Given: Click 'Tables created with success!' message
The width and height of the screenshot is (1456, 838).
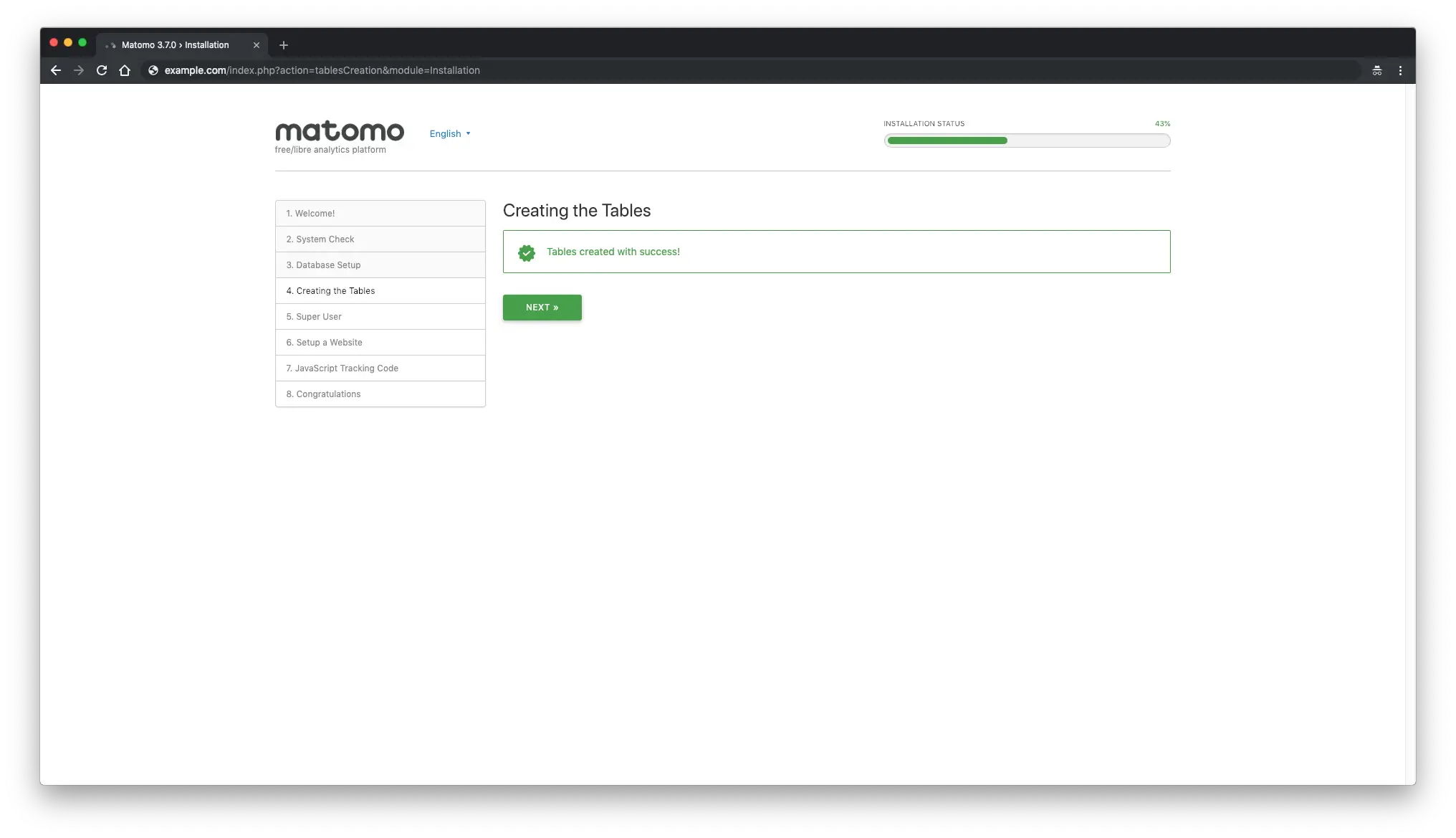Looking at the screenshot, I should click(613, 252).
